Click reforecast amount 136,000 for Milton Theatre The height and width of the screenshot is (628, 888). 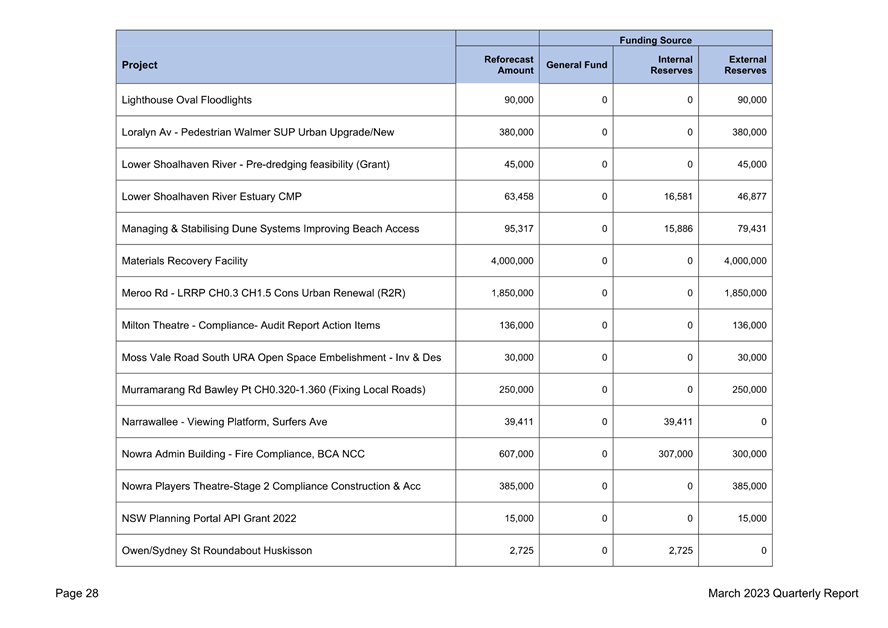click(x=516, y=326)
